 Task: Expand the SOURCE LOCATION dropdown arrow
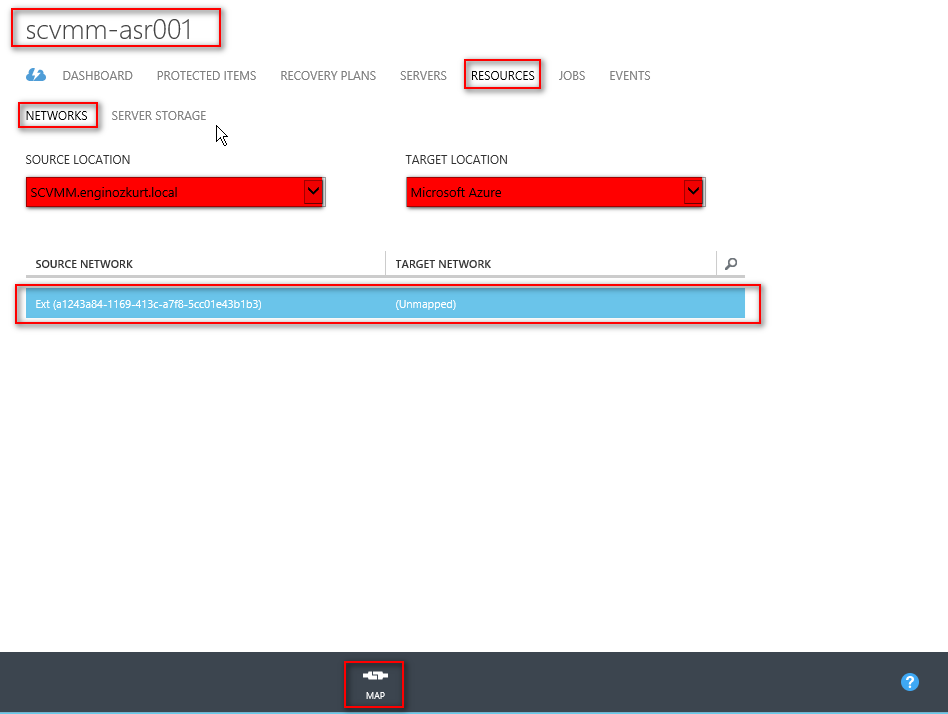click(x=313, y=192)
